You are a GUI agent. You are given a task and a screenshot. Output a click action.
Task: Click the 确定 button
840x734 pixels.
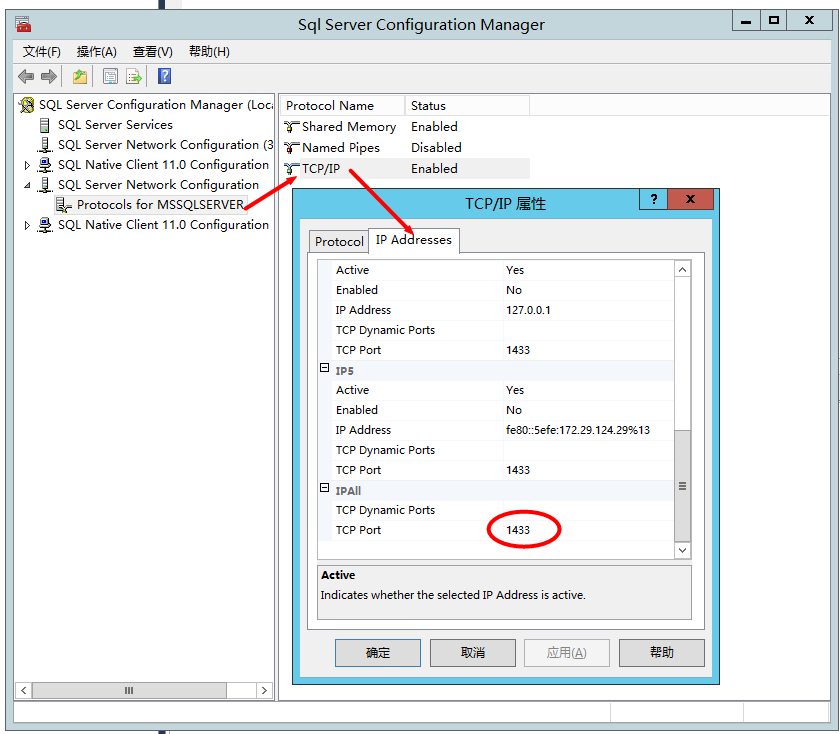point(378,653)
